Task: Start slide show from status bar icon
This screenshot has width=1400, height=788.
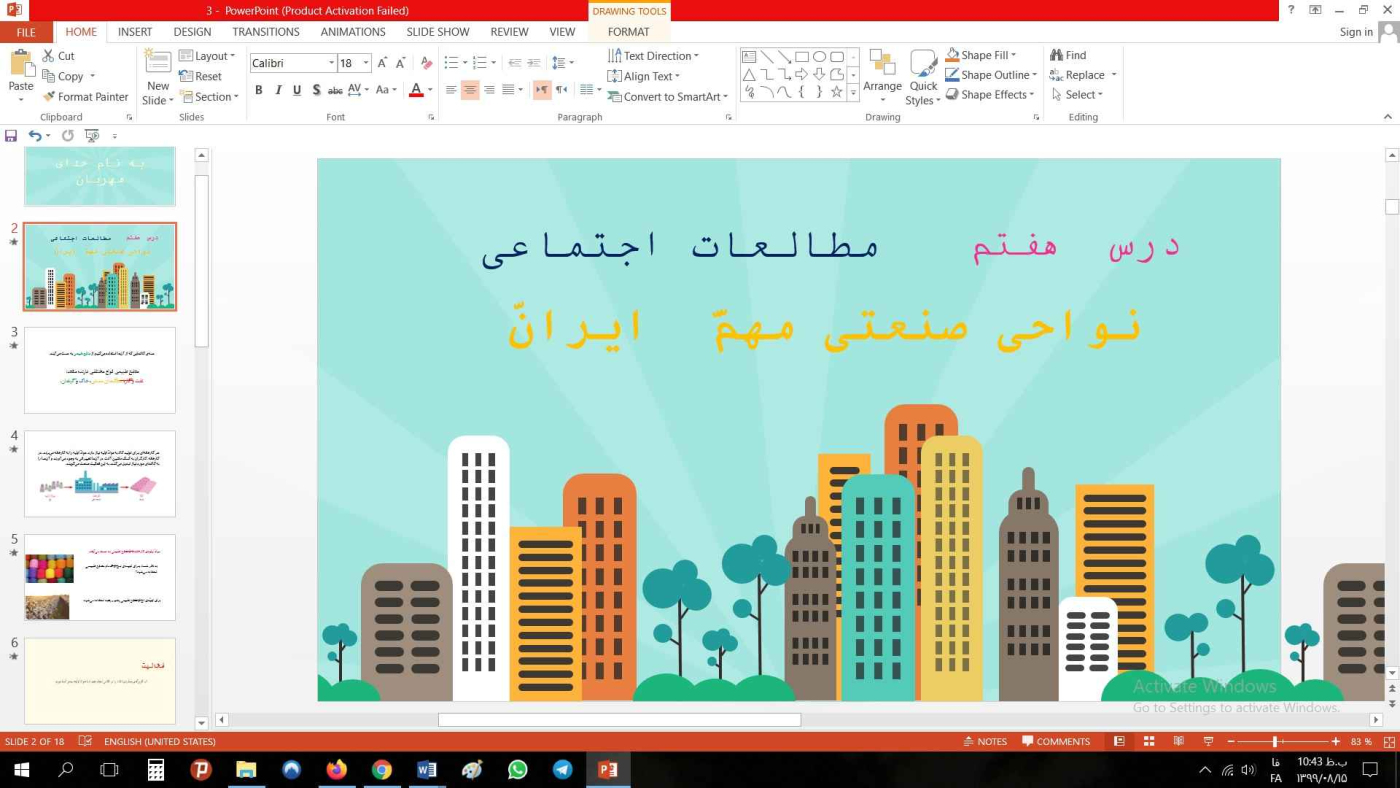Action: pyautogui.click(x=1208, y=742)
